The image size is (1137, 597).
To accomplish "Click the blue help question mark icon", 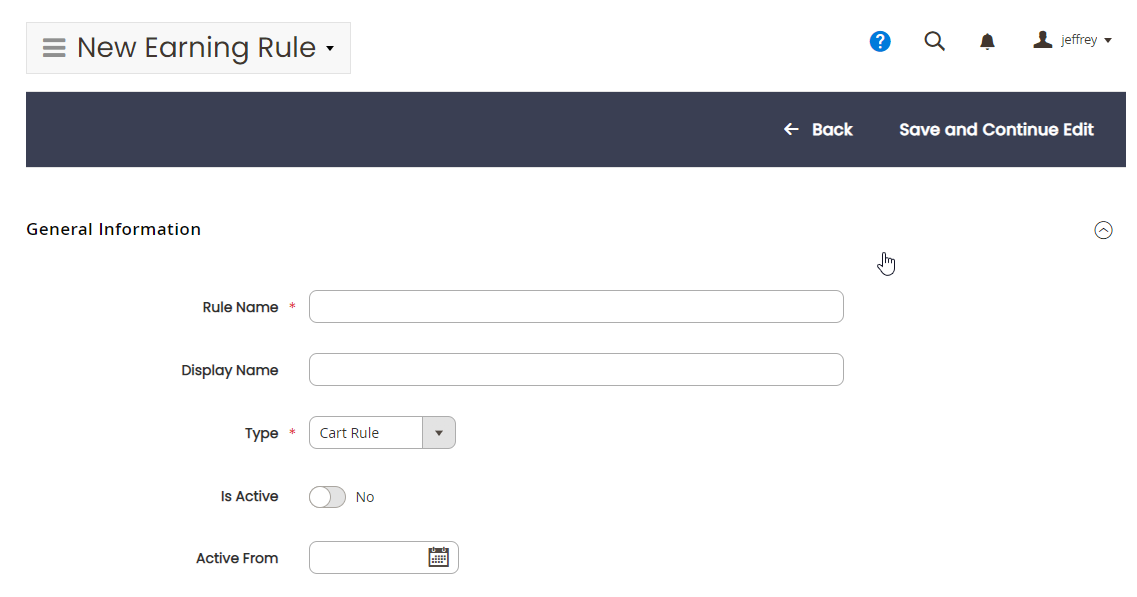I will [x=880, y=41].
